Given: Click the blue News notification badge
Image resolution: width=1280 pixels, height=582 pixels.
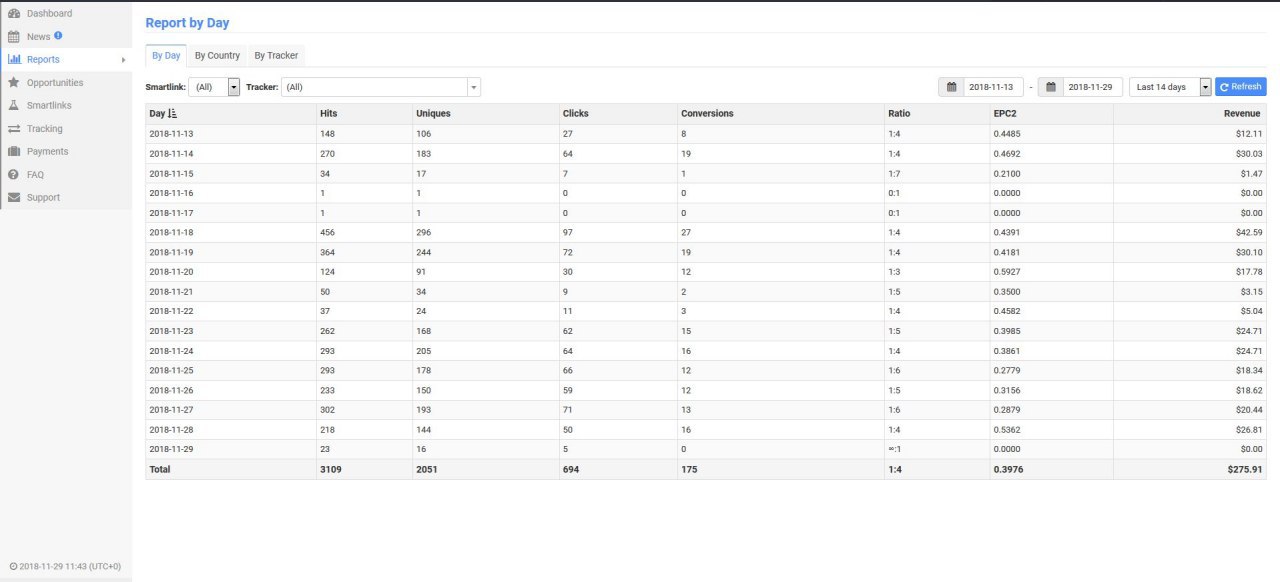Looking at the screenshot, I should [58, 35].
